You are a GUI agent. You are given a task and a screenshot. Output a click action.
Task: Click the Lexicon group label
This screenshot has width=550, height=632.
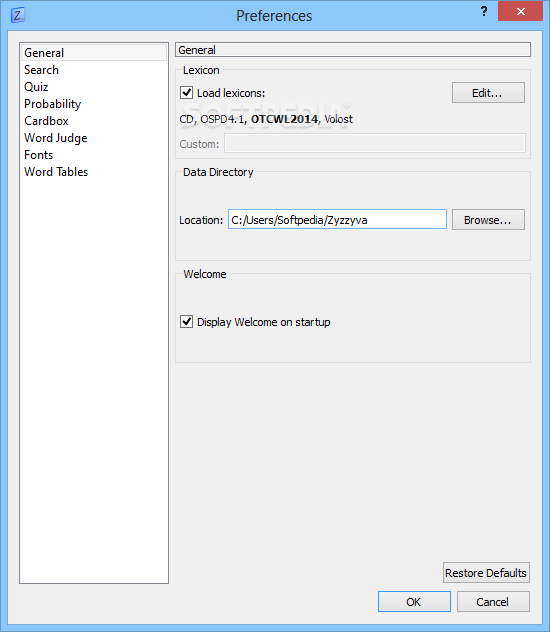pyautogui.click(x=201, y=70)
